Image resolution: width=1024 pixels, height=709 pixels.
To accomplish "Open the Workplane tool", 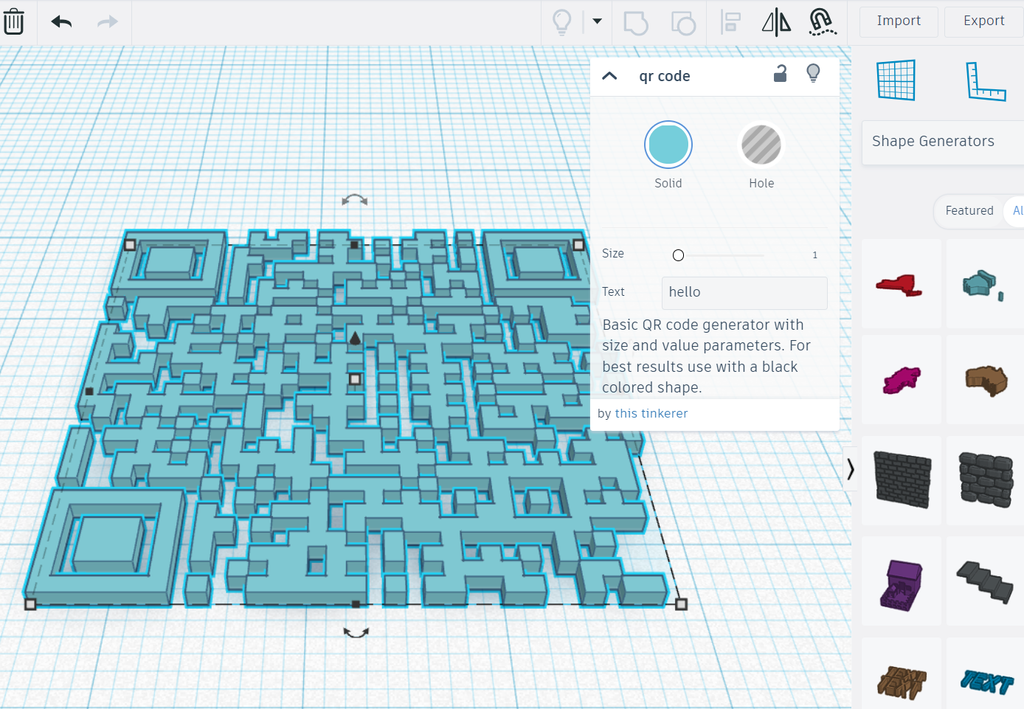I will click(895, 80).
